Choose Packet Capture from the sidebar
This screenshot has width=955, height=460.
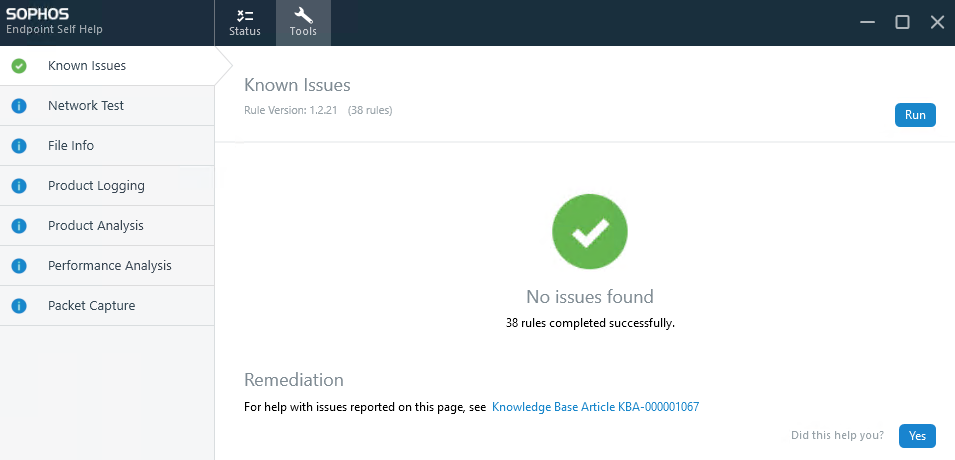(92, 306)
